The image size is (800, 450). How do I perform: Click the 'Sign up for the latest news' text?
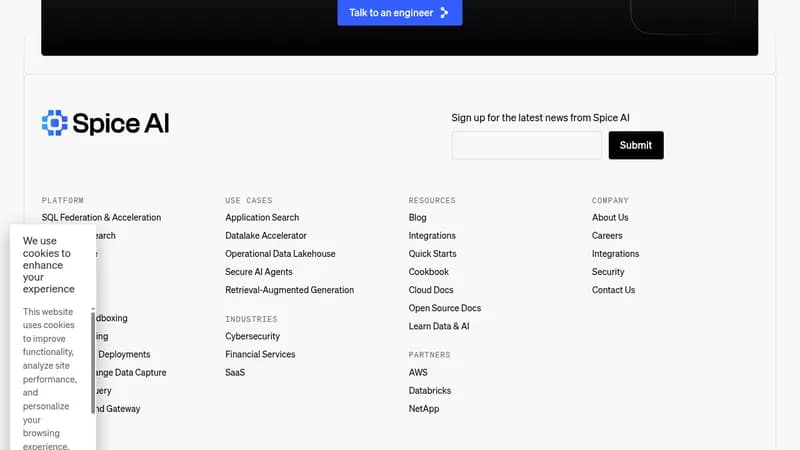(540, 118)
